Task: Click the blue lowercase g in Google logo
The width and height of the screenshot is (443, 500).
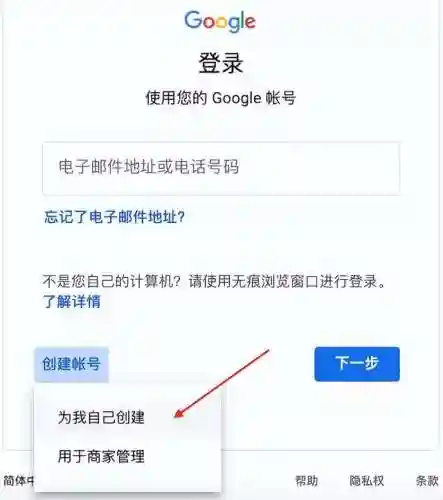Action: (235, 25)
